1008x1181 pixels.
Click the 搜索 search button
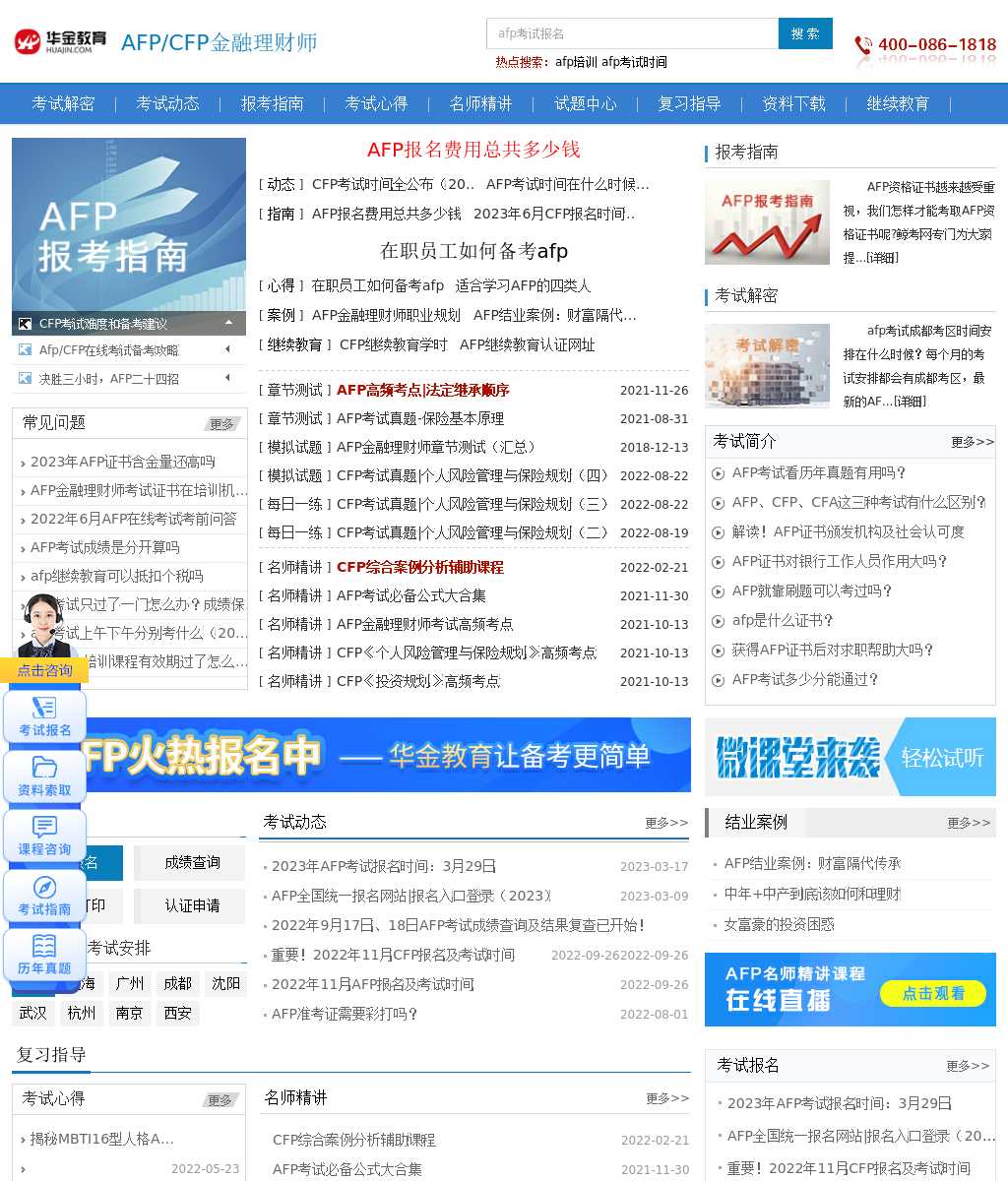805,33
